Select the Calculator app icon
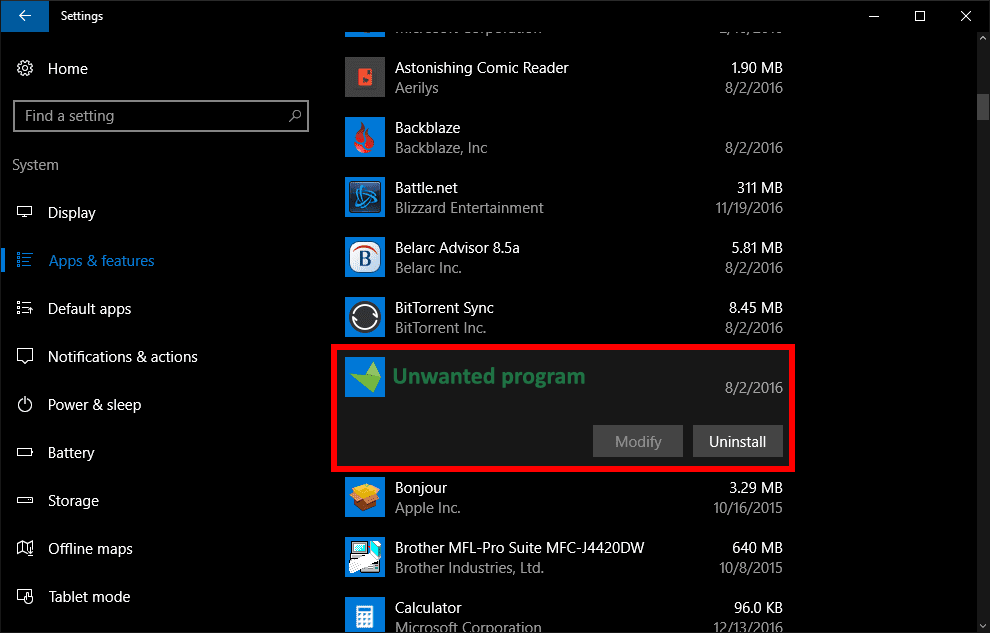 point(365,615)
